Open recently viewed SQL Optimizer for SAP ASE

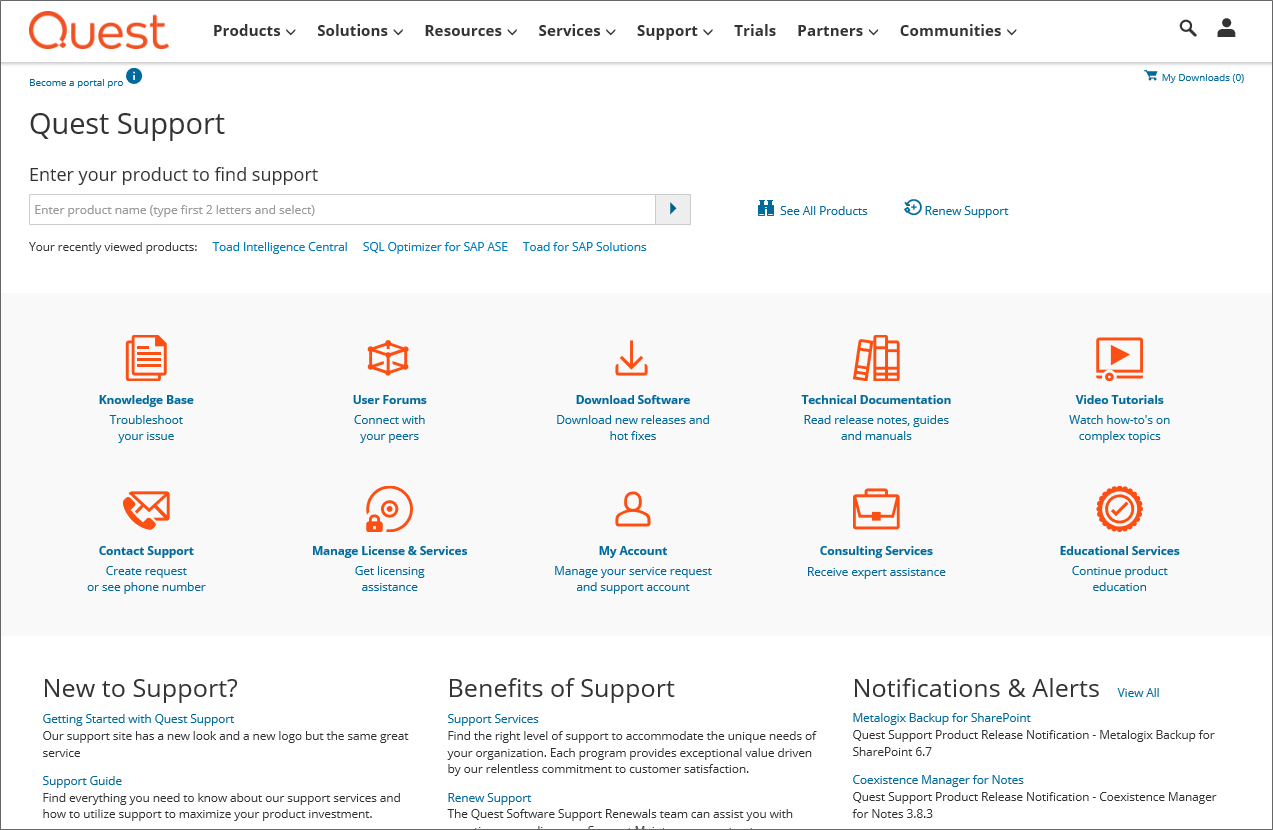pos(435,247)
